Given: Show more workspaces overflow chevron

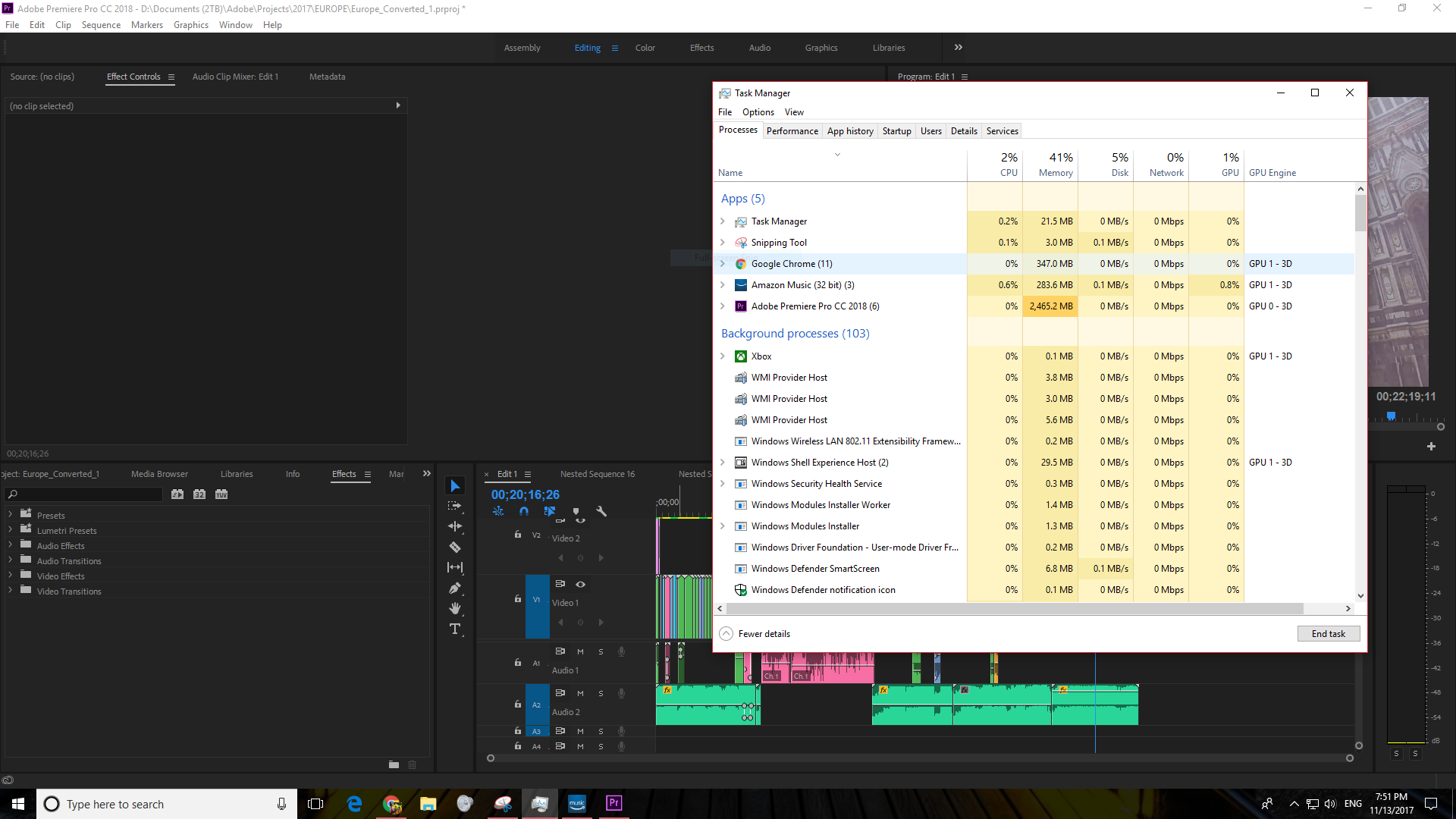Looking at the screenshot, I should (x=959, y=47).
